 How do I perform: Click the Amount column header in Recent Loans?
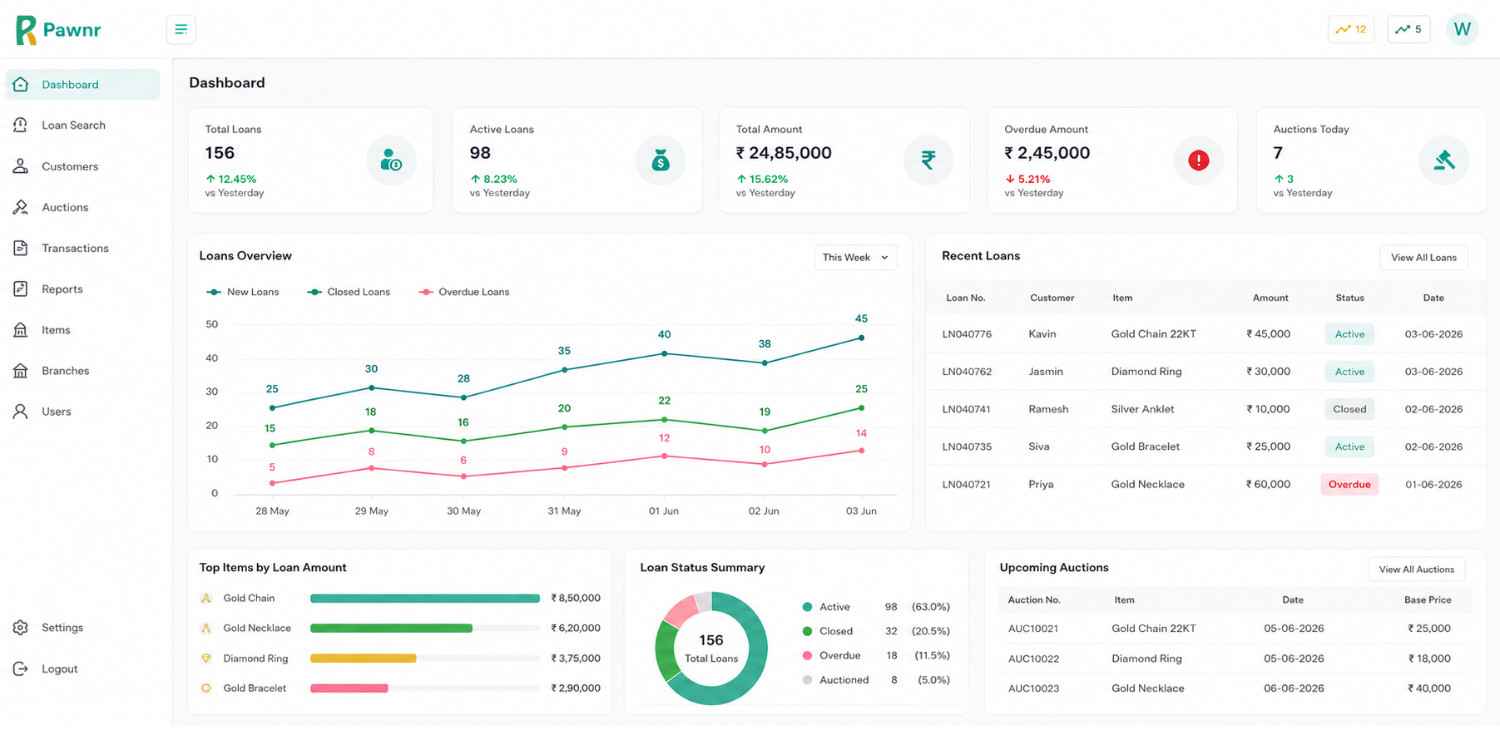click(1270, 298)
